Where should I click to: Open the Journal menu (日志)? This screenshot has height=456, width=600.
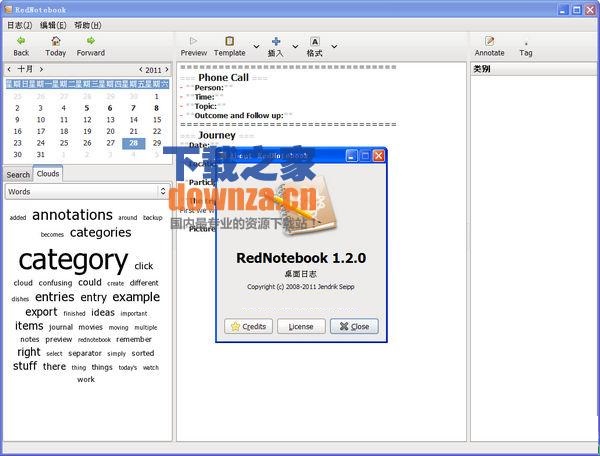click(20, 25)
